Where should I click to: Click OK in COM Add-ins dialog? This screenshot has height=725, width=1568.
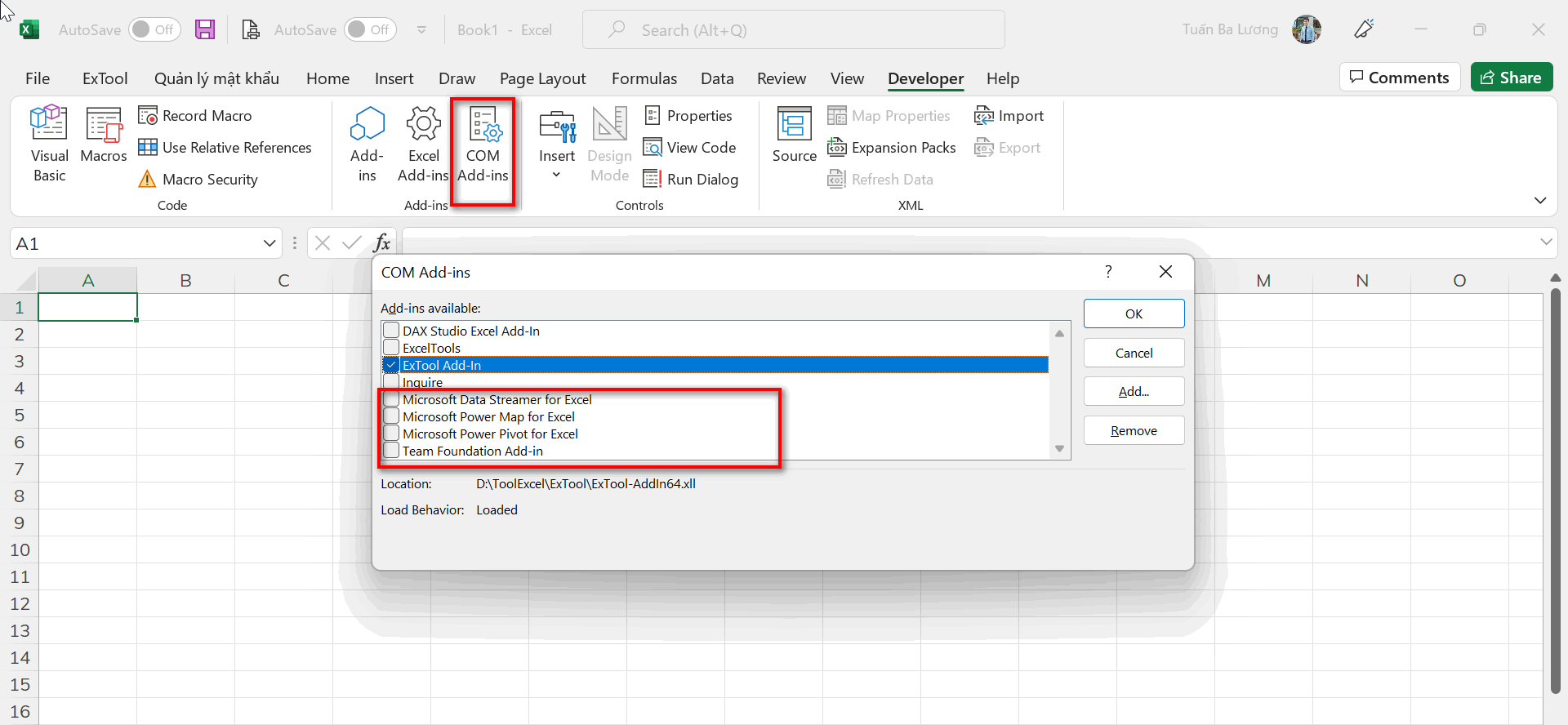[1134, 314]
